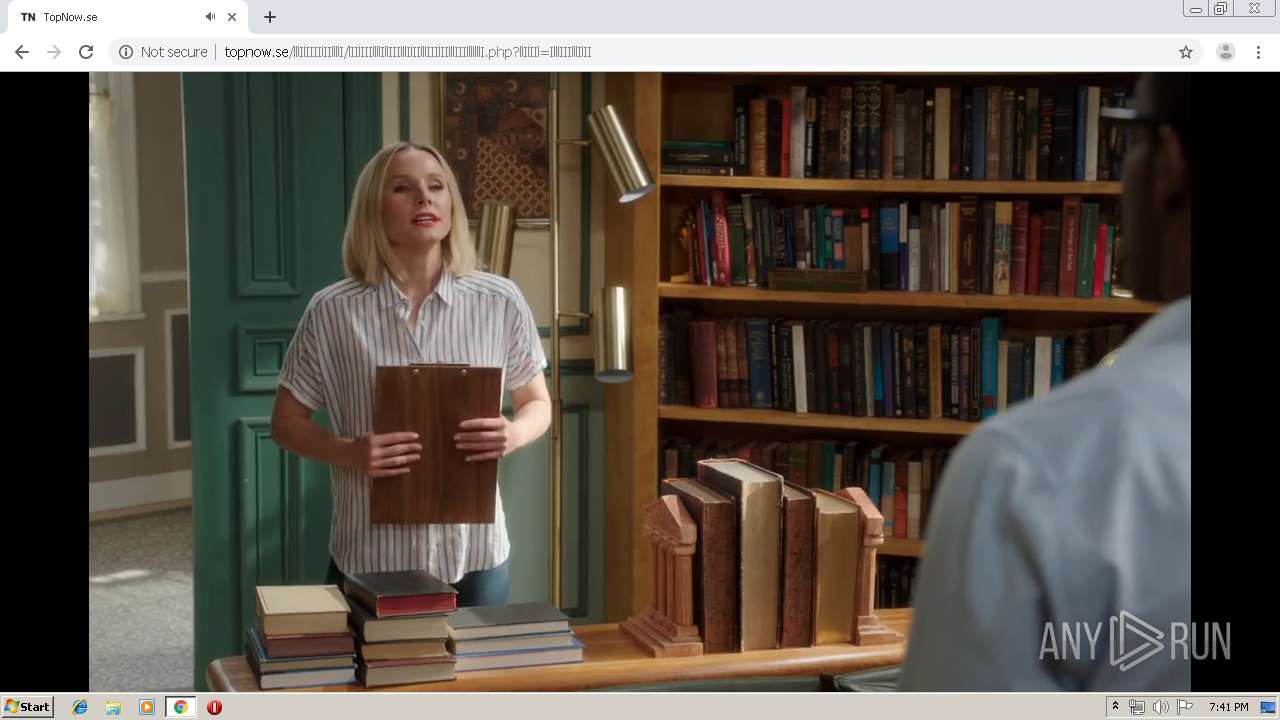Open the media player taskbar icon
Screen dimensions: 1280x720
147,707
